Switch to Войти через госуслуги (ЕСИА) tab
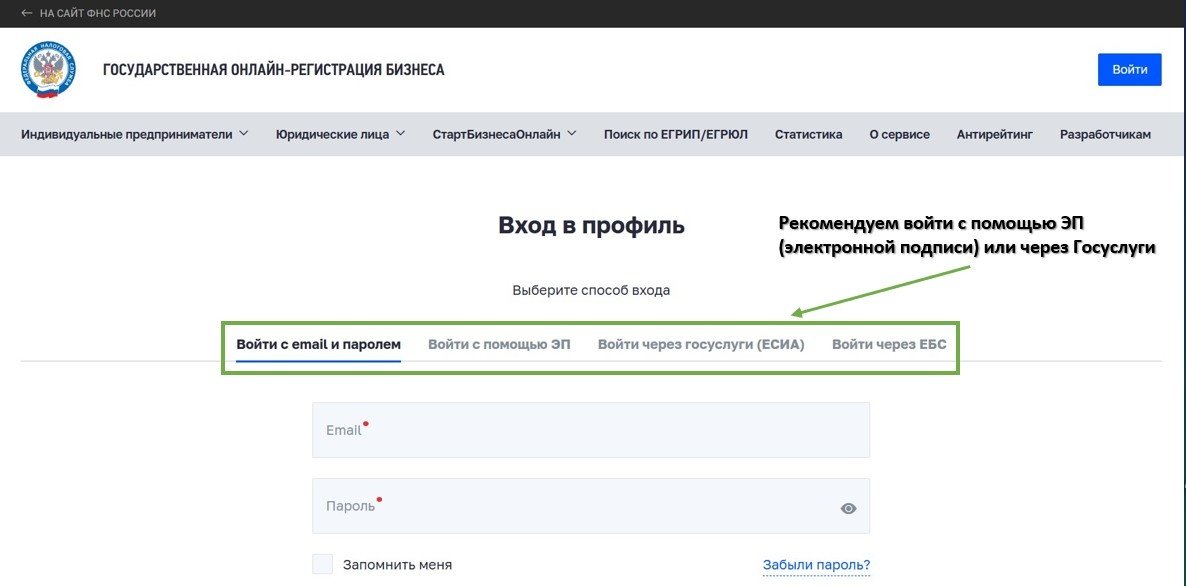Viewport: 1186px width, 586px height. (x=701, y=345)
